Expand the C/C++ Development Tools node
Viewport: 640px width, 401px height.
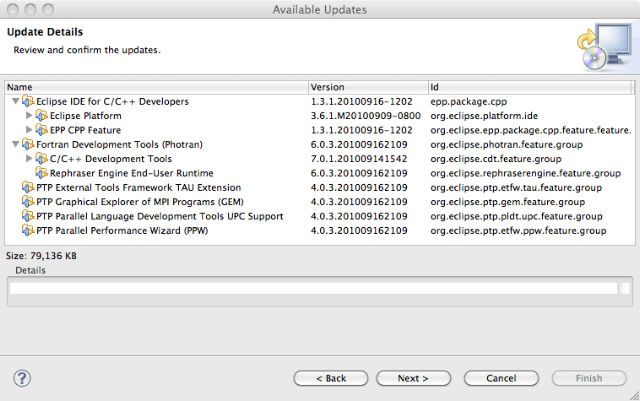coord(29,158)
